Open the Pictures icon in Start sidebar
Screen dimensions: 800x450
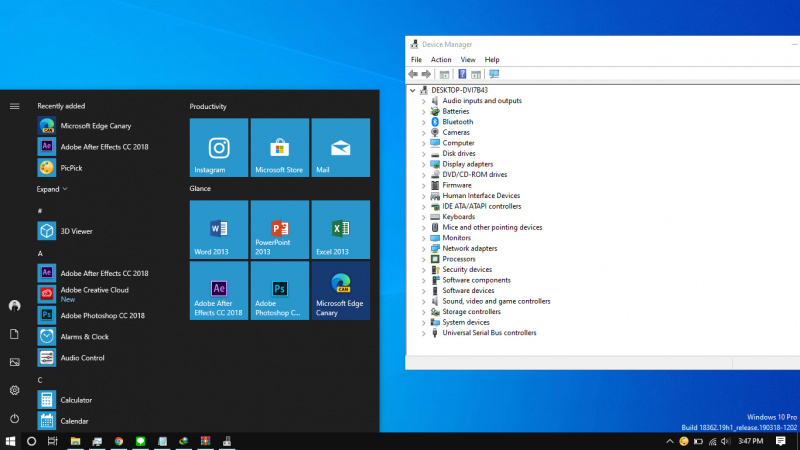(x=14, y=362)
